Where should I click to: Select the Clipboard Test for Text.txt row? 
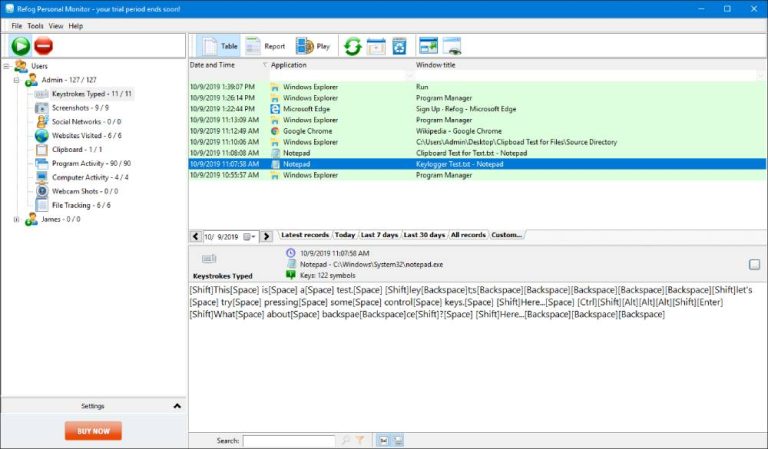478,153
